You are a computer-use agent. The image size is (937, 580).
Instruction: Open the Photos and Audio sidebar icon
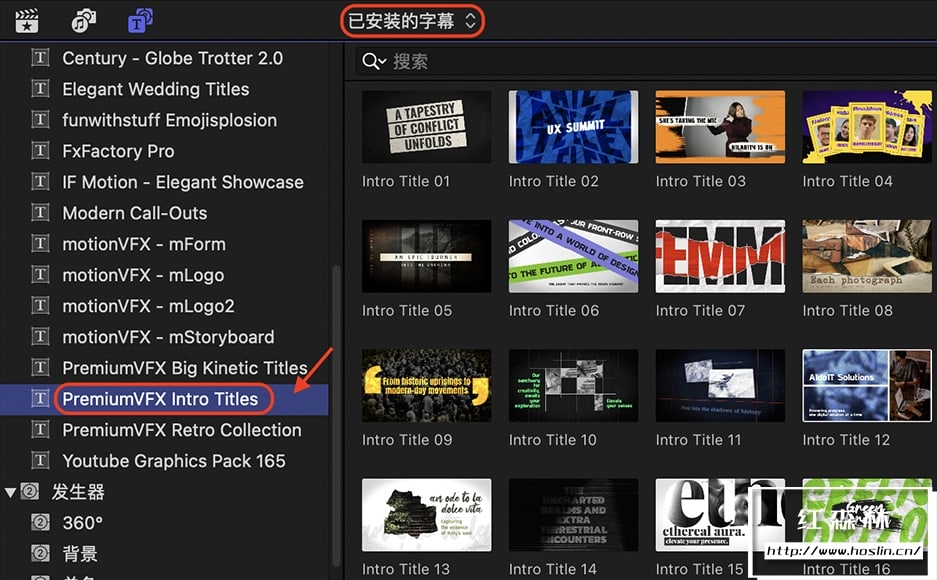(83, 21)
